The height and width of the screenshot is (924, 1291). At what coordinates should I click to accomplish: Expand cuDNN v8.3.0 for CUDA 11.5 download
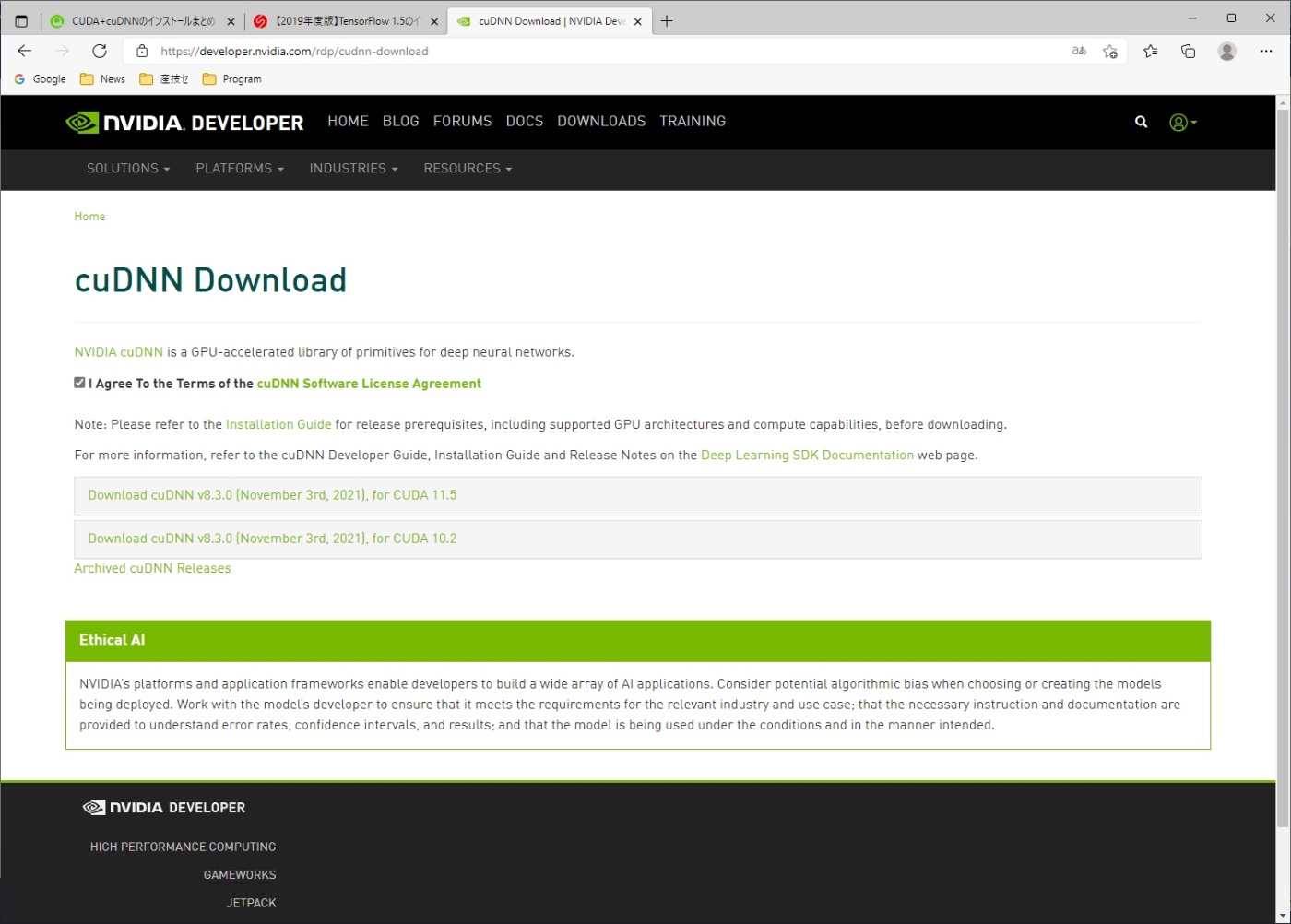coord(638,495)
